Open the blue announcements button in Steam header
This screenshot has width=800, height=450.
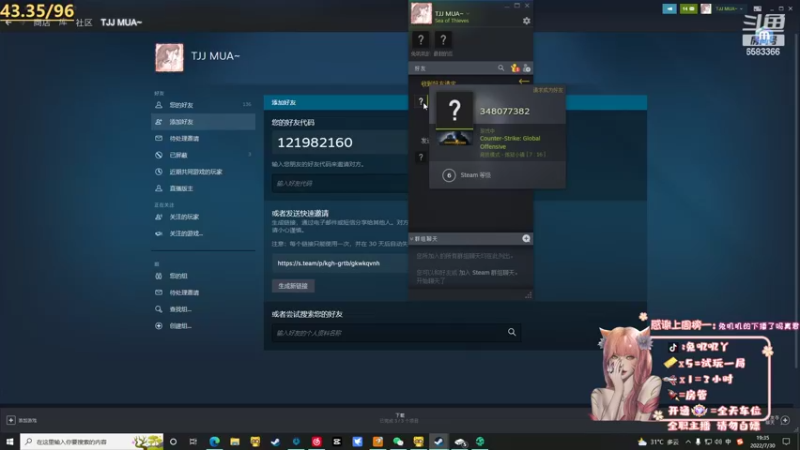click(x=669, y=9)
